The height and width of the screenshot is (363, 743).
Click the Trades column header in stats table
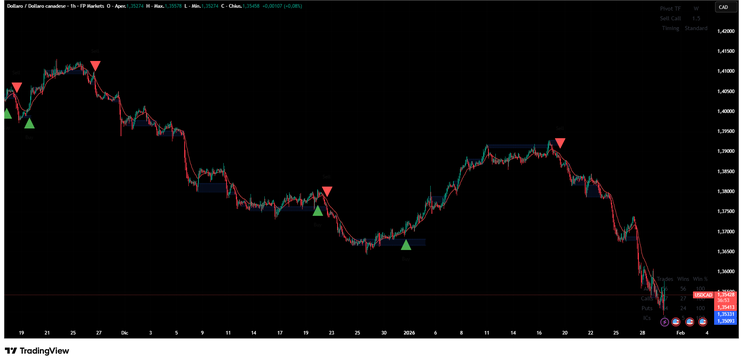coord(665,279)
